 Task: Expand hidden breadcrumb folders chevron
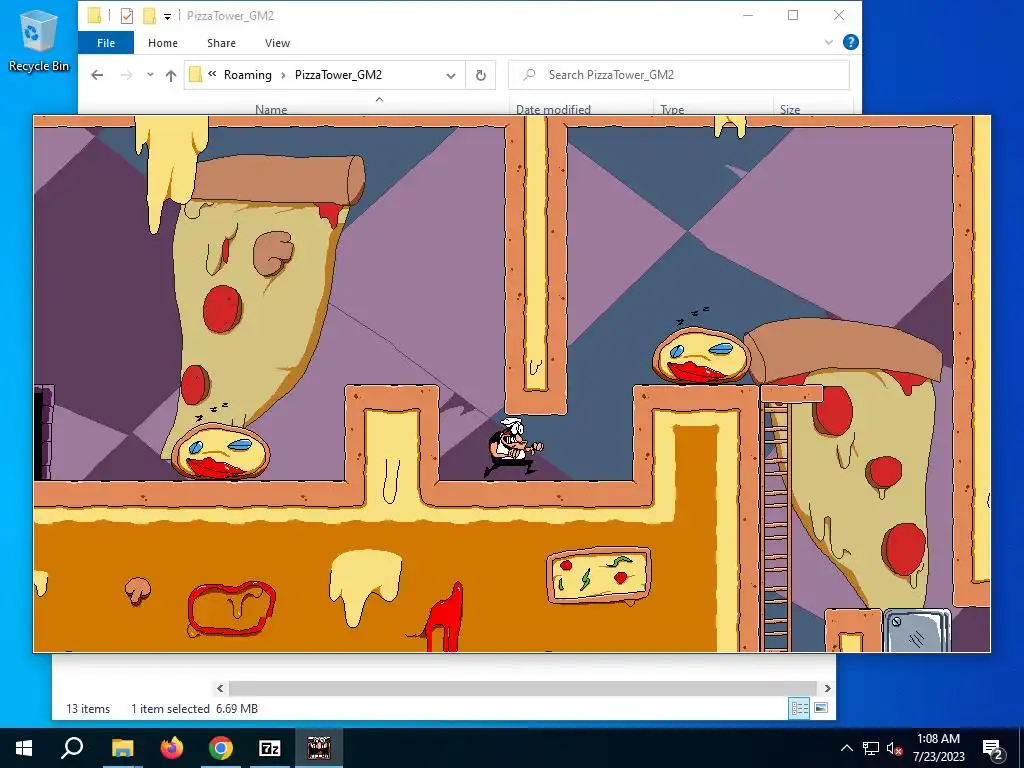tap(212, 74)
